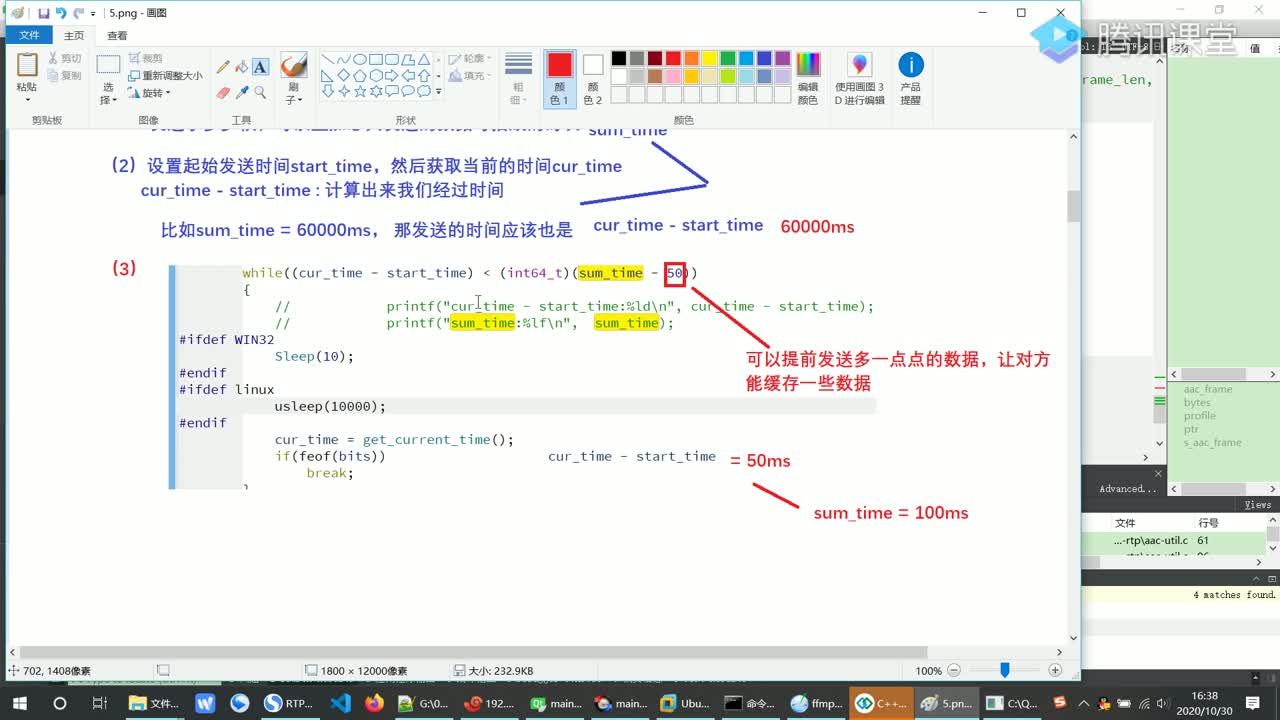Viewport: 1280px width, 720px height.
Task: Select the five-point star shape
Action: point(360,91)
